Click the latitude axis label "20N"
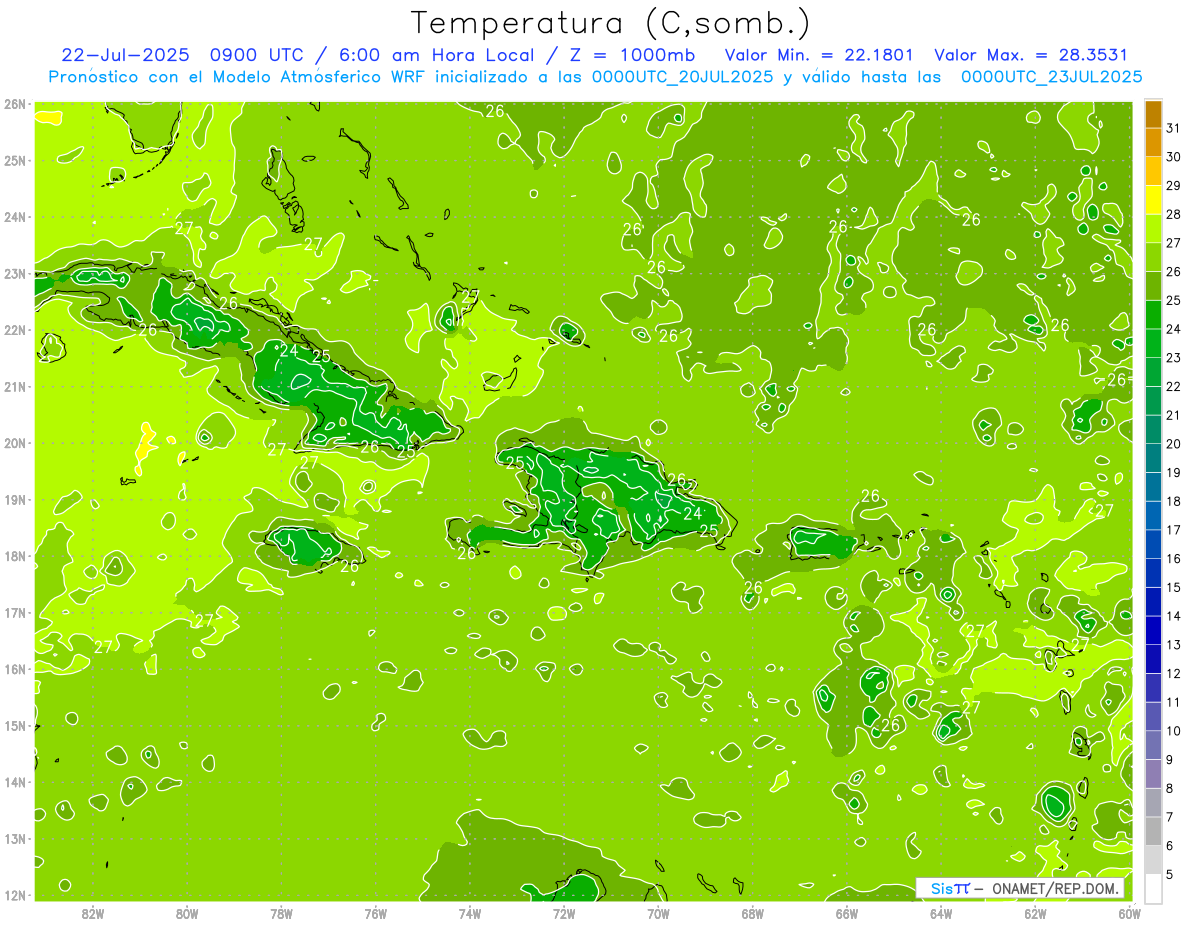This screenshot has width=1200, height=927. (14, 443)
